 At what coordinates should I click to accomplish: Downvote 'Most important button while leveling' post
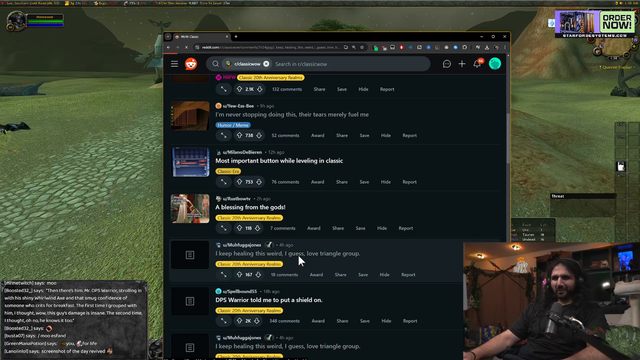259,182
